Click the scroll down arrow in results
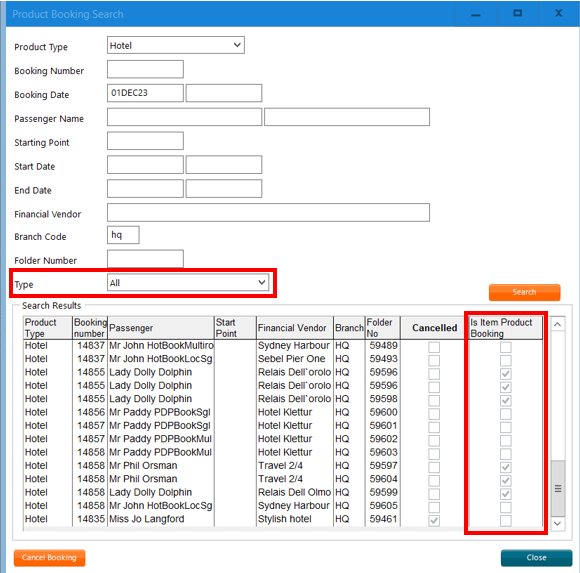Screen dimensions: 580x573 click(557, 524)
